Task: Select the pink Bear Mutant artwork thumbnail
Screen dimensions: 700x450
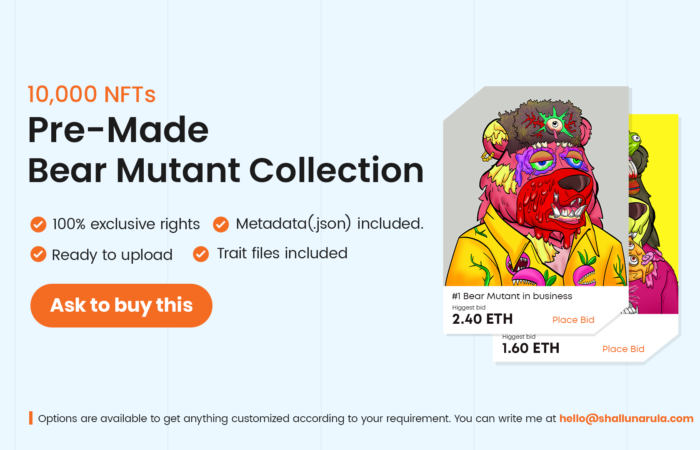Action: coord(536,186)
